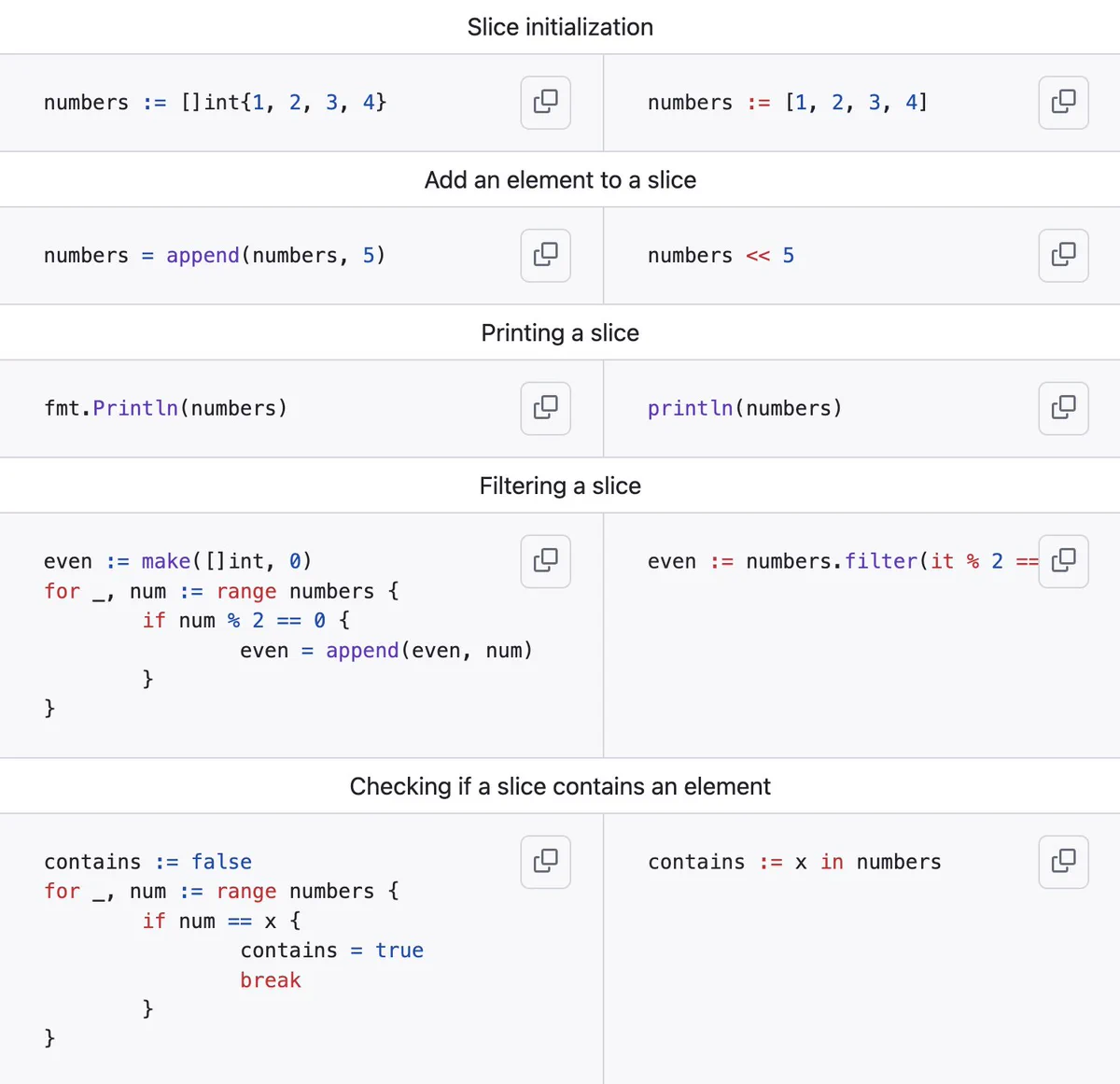This screenshot has width=1120, height=1084.
Task: Click the code 'contains := x in numbers'
Action: click(x=794, y=862)
